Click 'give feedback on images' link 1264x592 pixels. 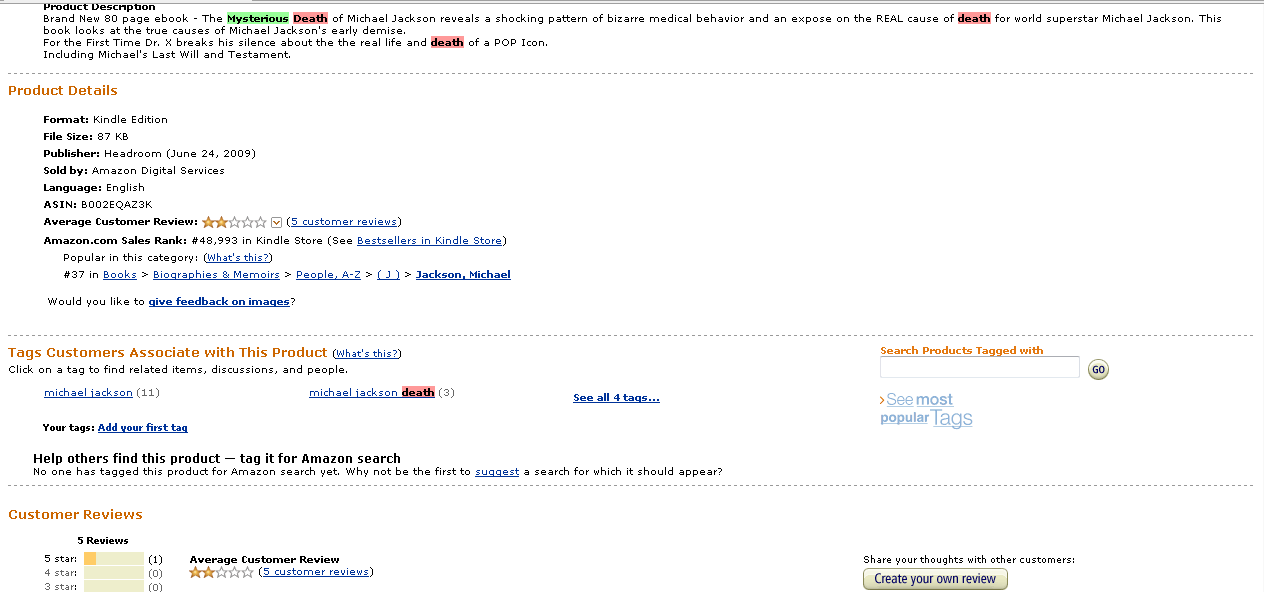(x=219, y=302)
